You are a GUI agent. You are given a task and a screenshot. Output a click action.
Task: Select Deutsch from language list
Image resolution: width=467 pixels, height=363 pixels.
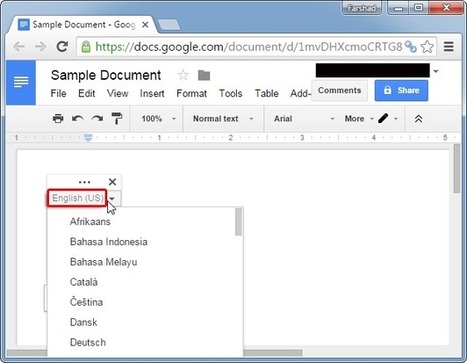[x=88, y=342]
